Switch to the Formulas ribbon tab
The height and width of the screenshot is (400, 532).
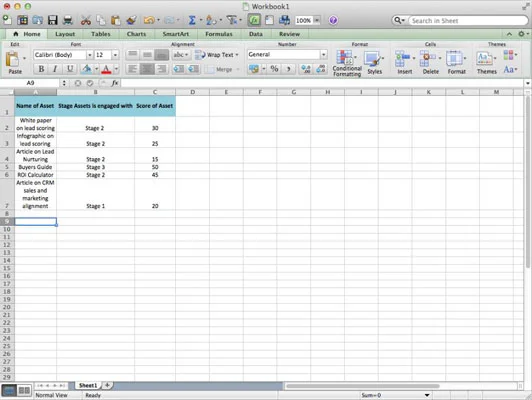pos(218,34)
